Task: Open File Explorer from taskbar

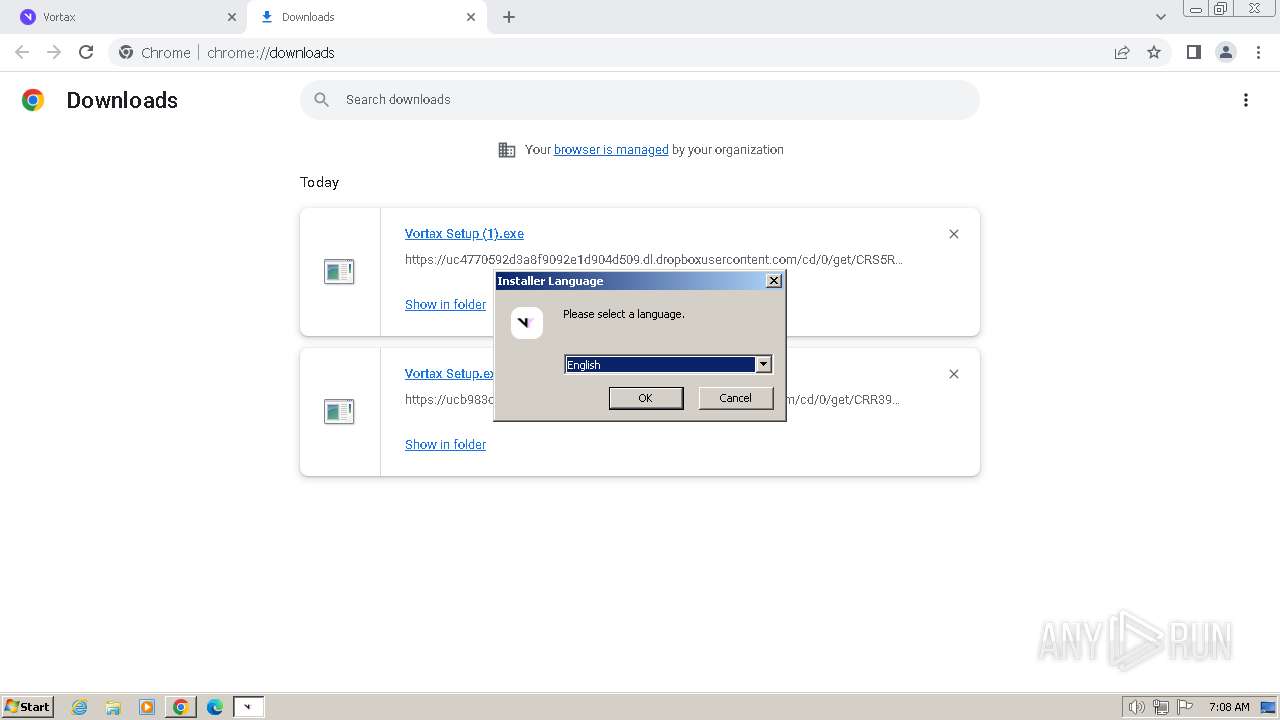Action: tap(113, 707)
